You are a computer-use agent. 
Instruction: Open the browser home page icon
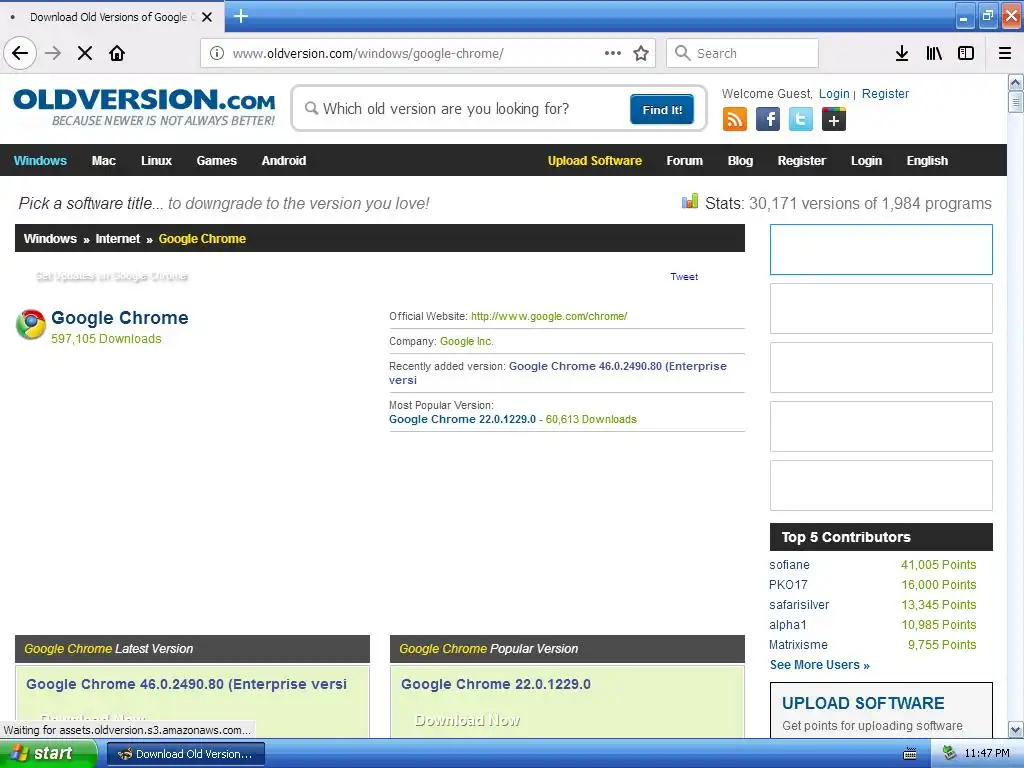click(117, 53)
